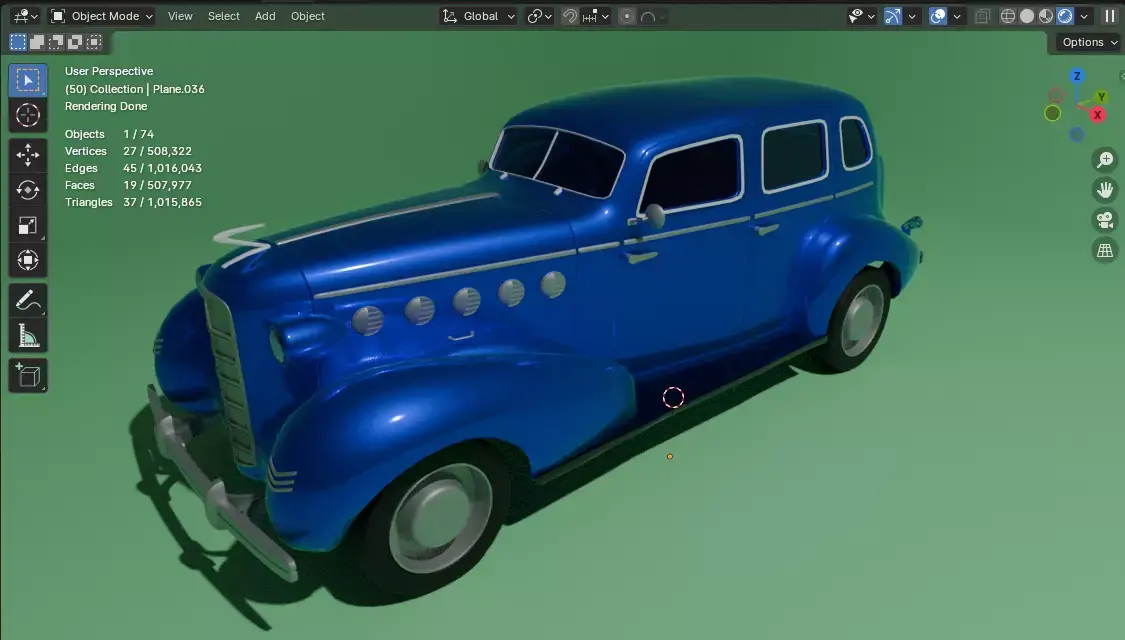This screenshot has width=1125, height=640.
Task: Select the Measure tool
Action: 28,335
